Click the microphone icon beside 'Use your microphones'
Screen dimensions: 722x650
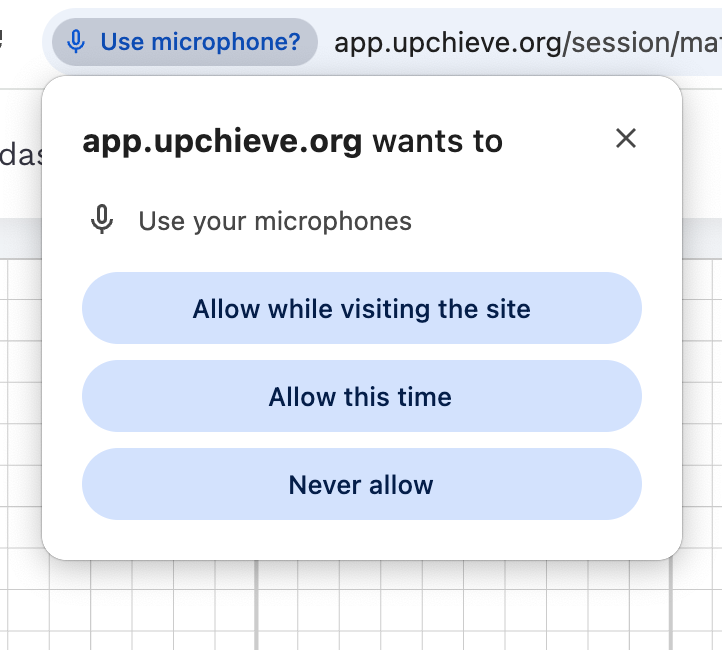[x=102, y=220]
